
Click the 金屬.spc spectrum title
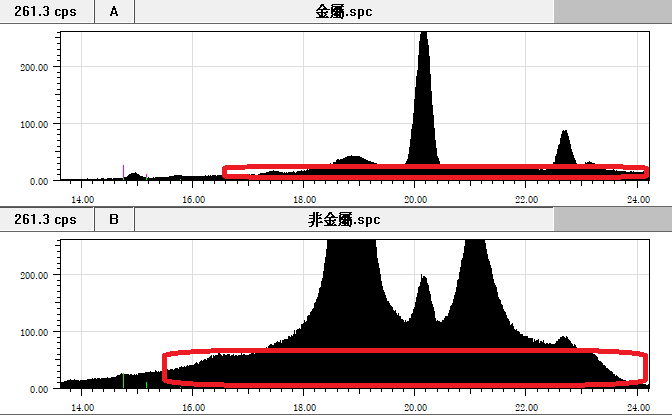344,11
